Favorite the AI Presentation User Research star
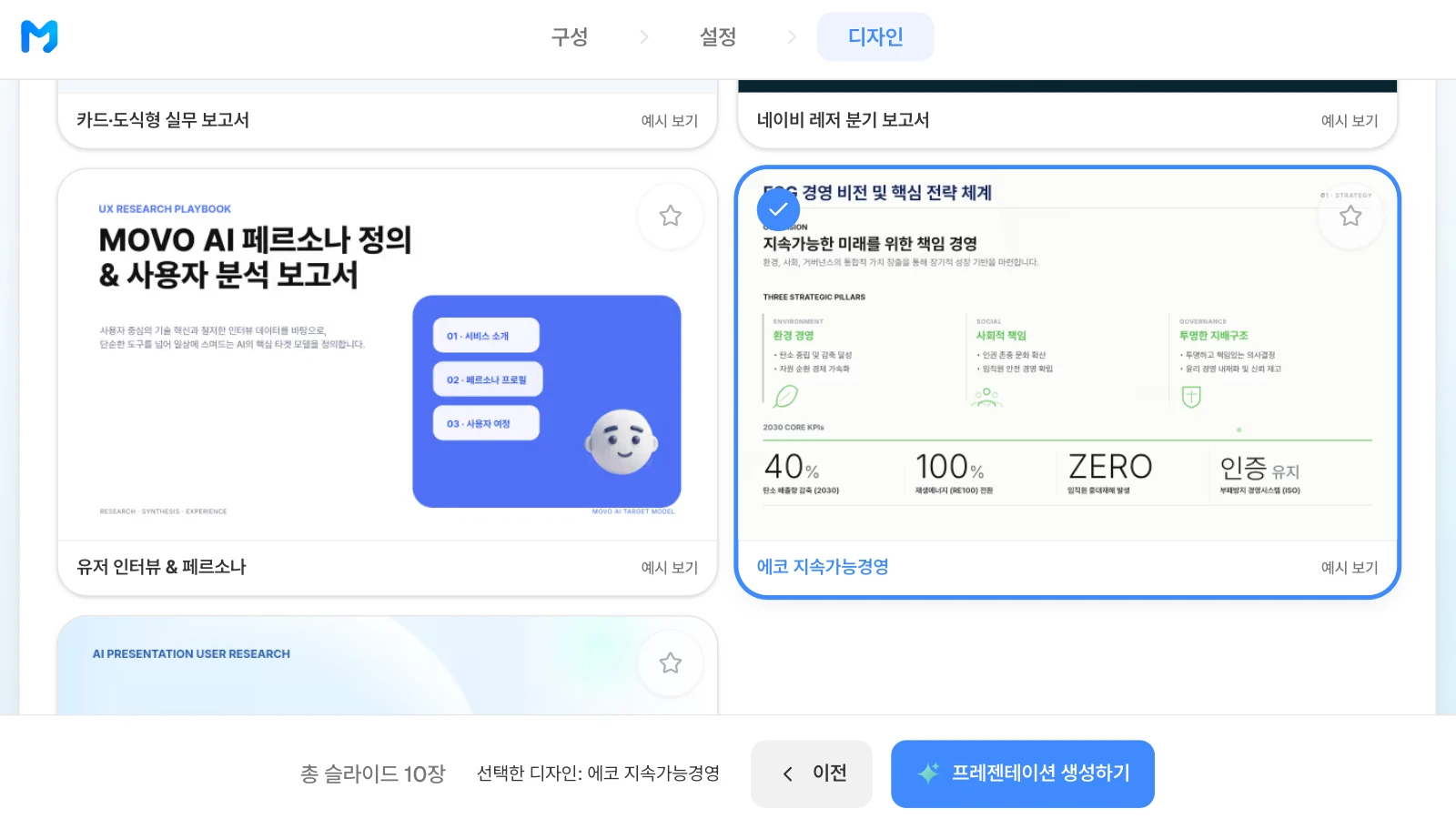 click(671, 662)
